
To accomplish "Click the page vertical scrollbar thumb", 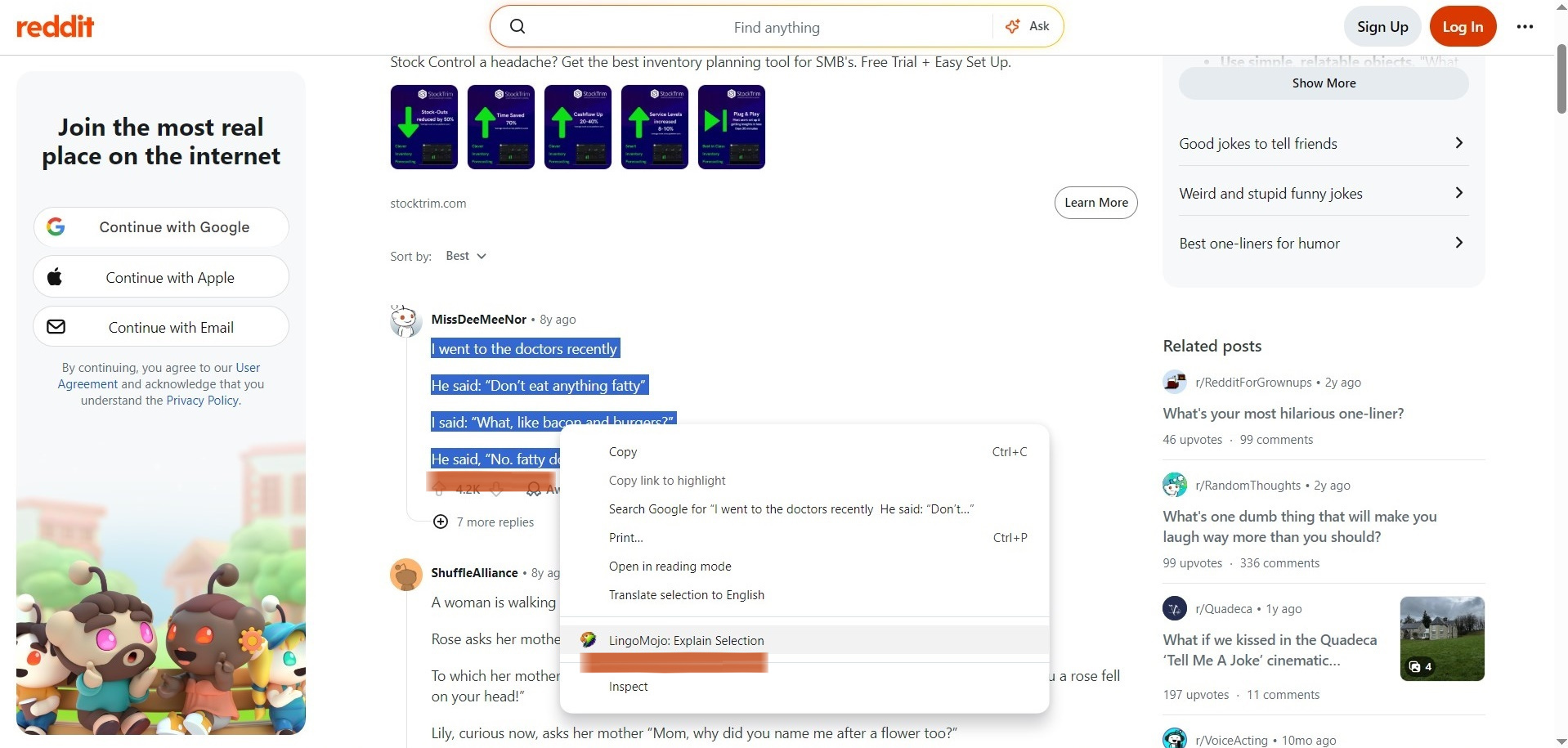I will pos(1561,79).
